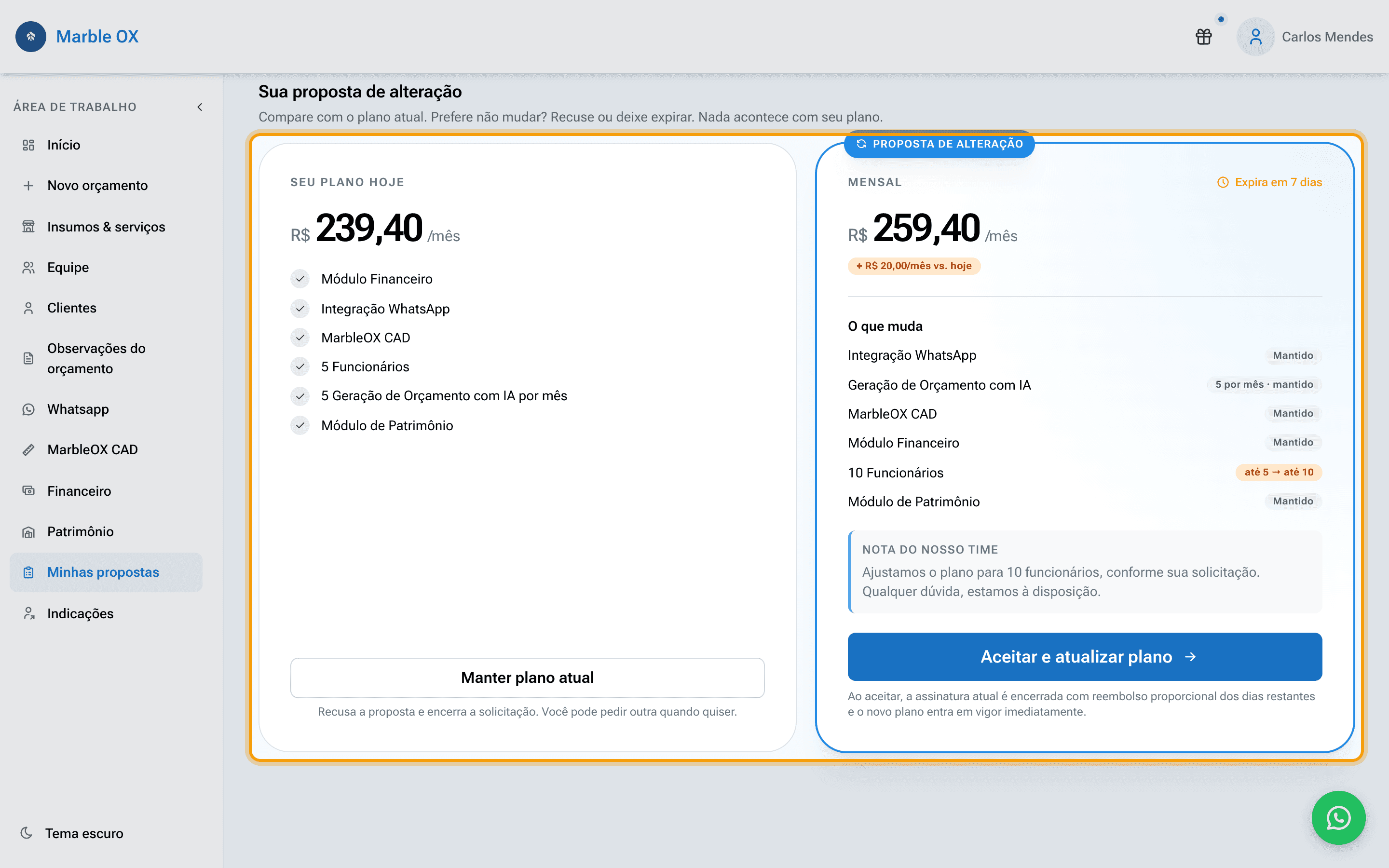Click the Patrimônio building icon
1389x868 pixels.
[28, 531]
